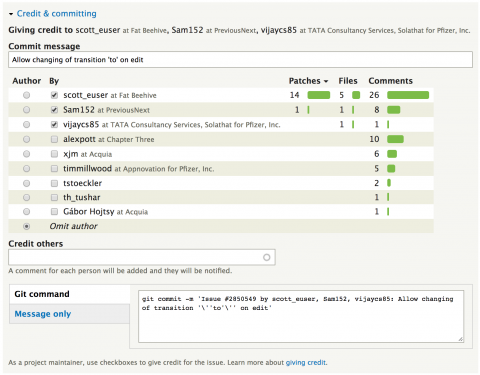
Task: Select alexpott as author radio
Action: tap(26, 139)
